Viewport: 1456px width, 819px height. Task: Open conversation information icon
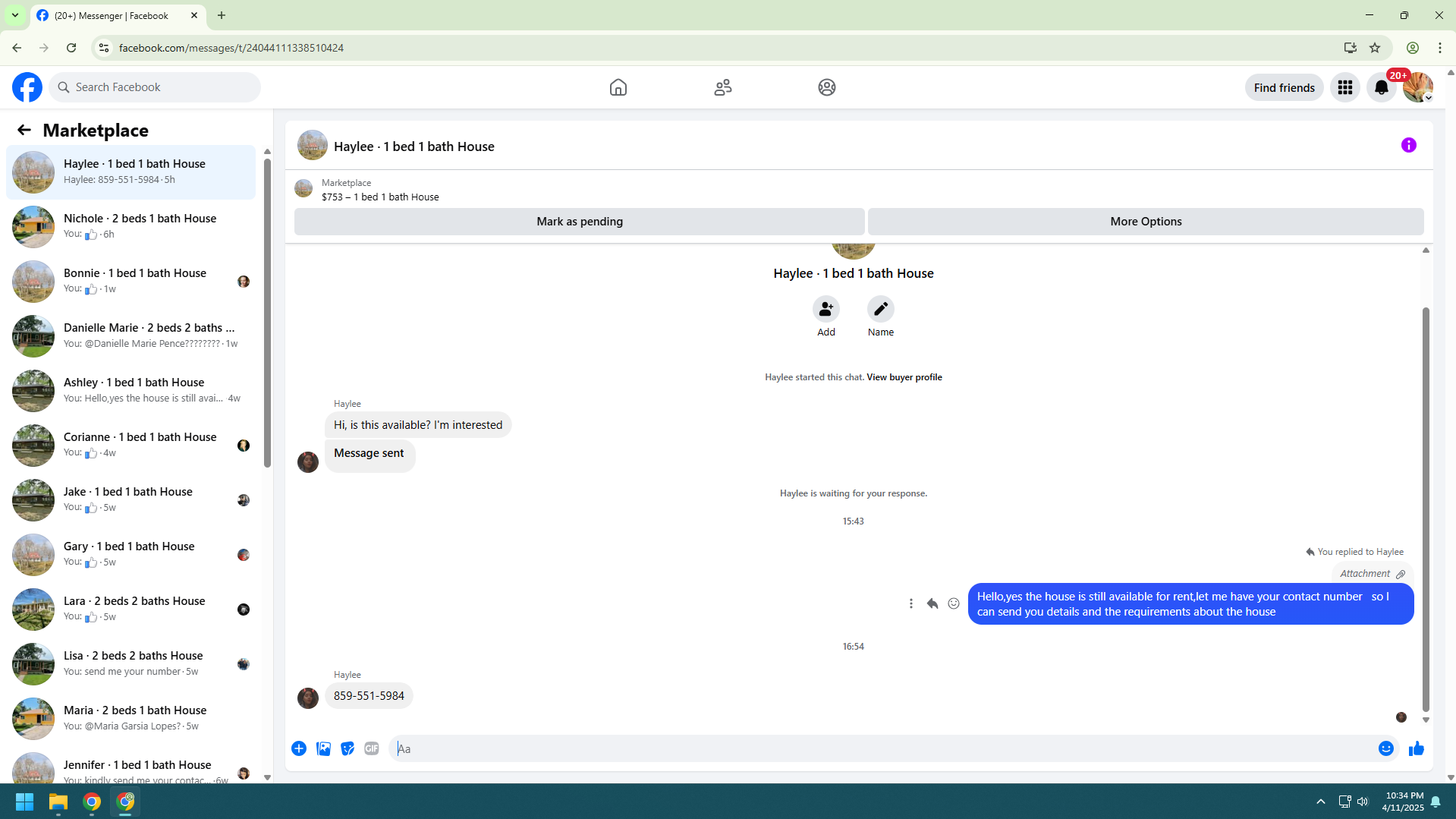tap(1409, 145)
